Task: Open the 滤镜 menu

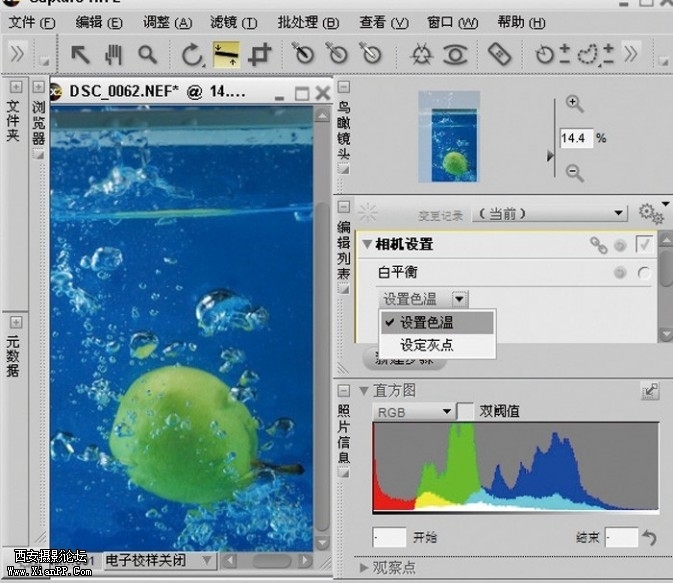Action: pos(234,22)
